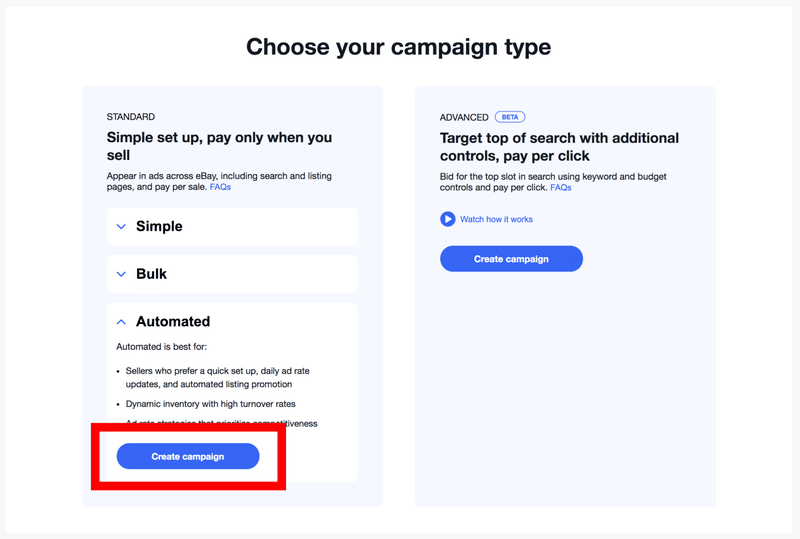
Task: Collapse the Automated section chevron
Action: click(121, 322)
